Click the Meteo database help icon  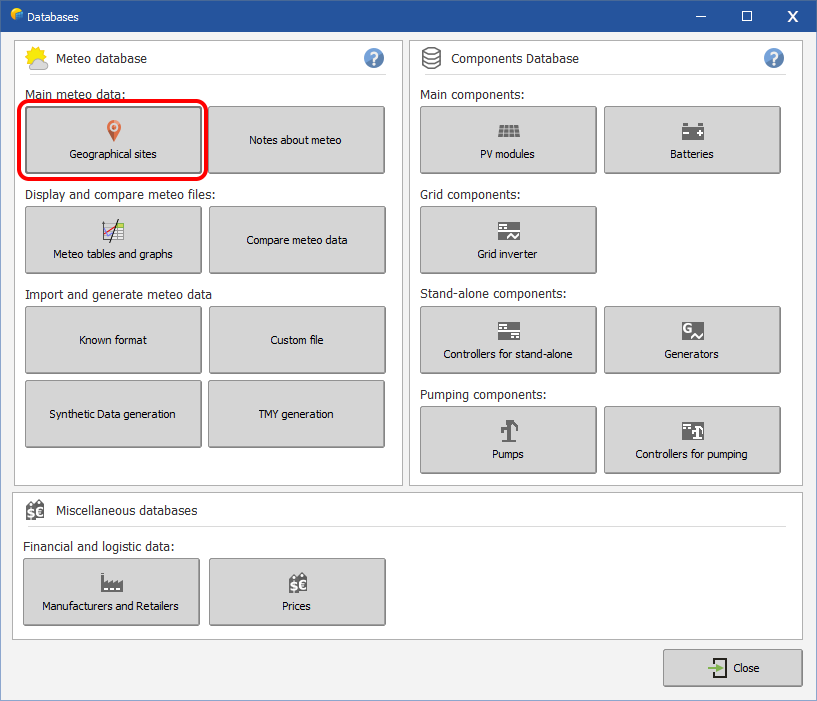click(374, 58)
